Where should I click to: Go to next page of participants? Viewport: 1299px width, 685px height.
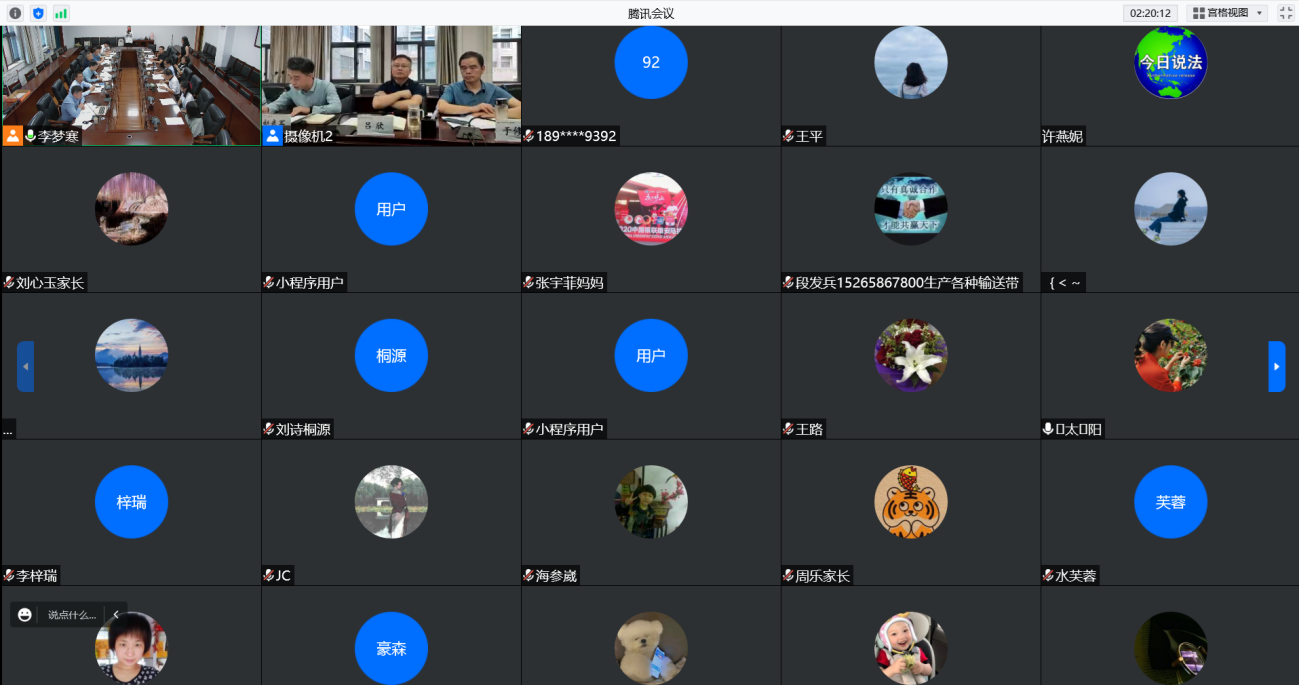tap(1276, 367)
